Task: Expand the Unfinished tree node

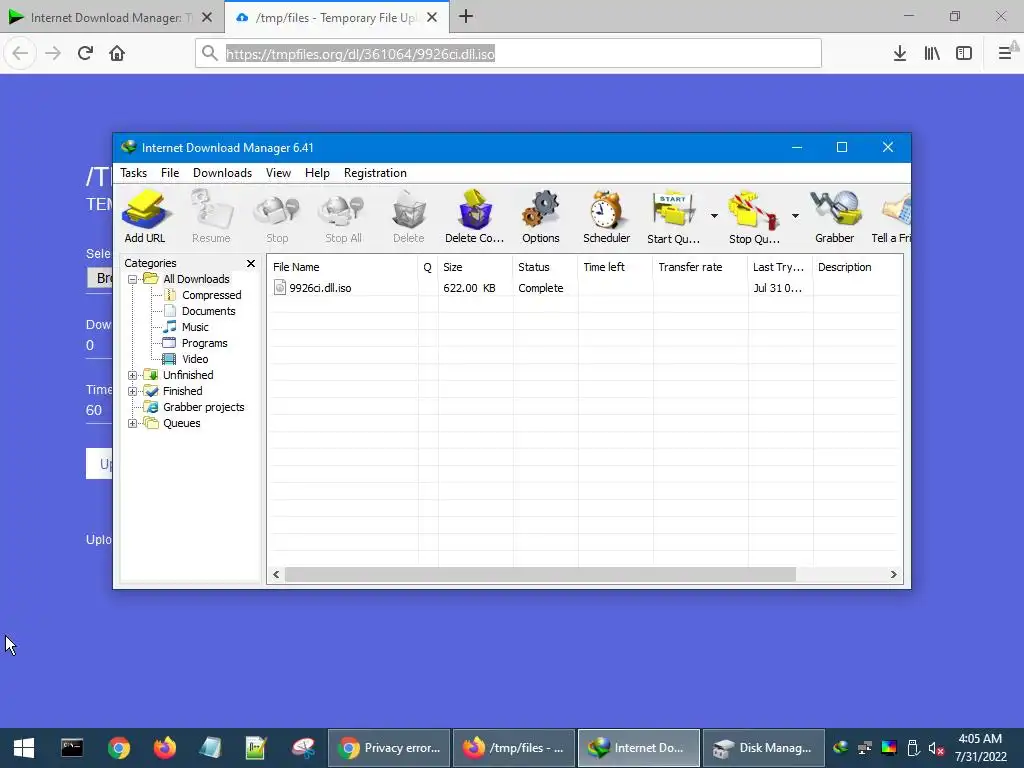Action: (133, 376)
